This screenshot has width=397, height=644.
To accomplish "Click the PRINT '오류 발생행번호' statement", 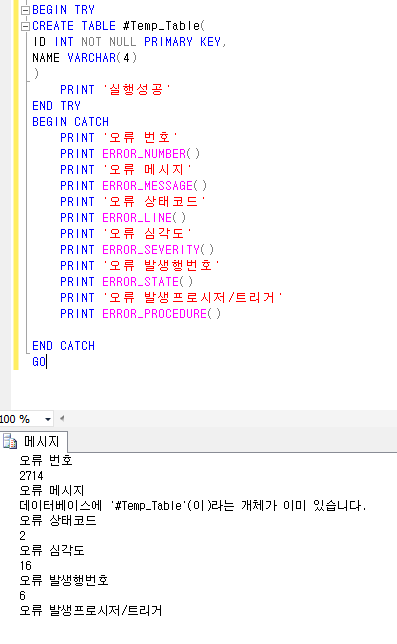I will coord(140,266).
